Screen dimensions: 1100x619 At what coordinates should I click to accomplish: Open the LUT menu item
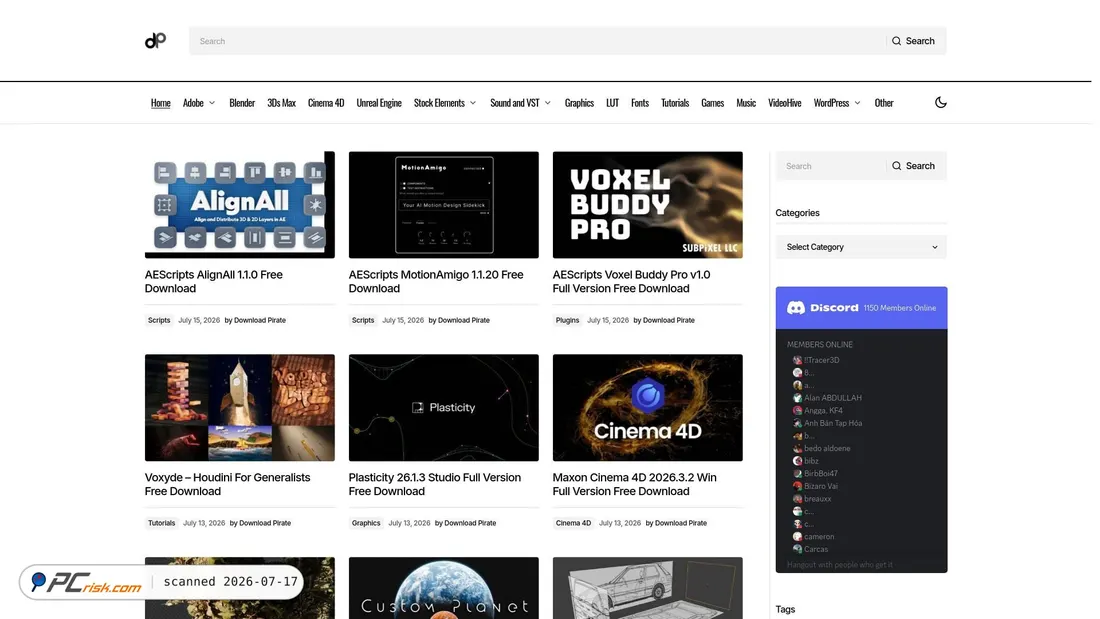[x=612, y=103]
